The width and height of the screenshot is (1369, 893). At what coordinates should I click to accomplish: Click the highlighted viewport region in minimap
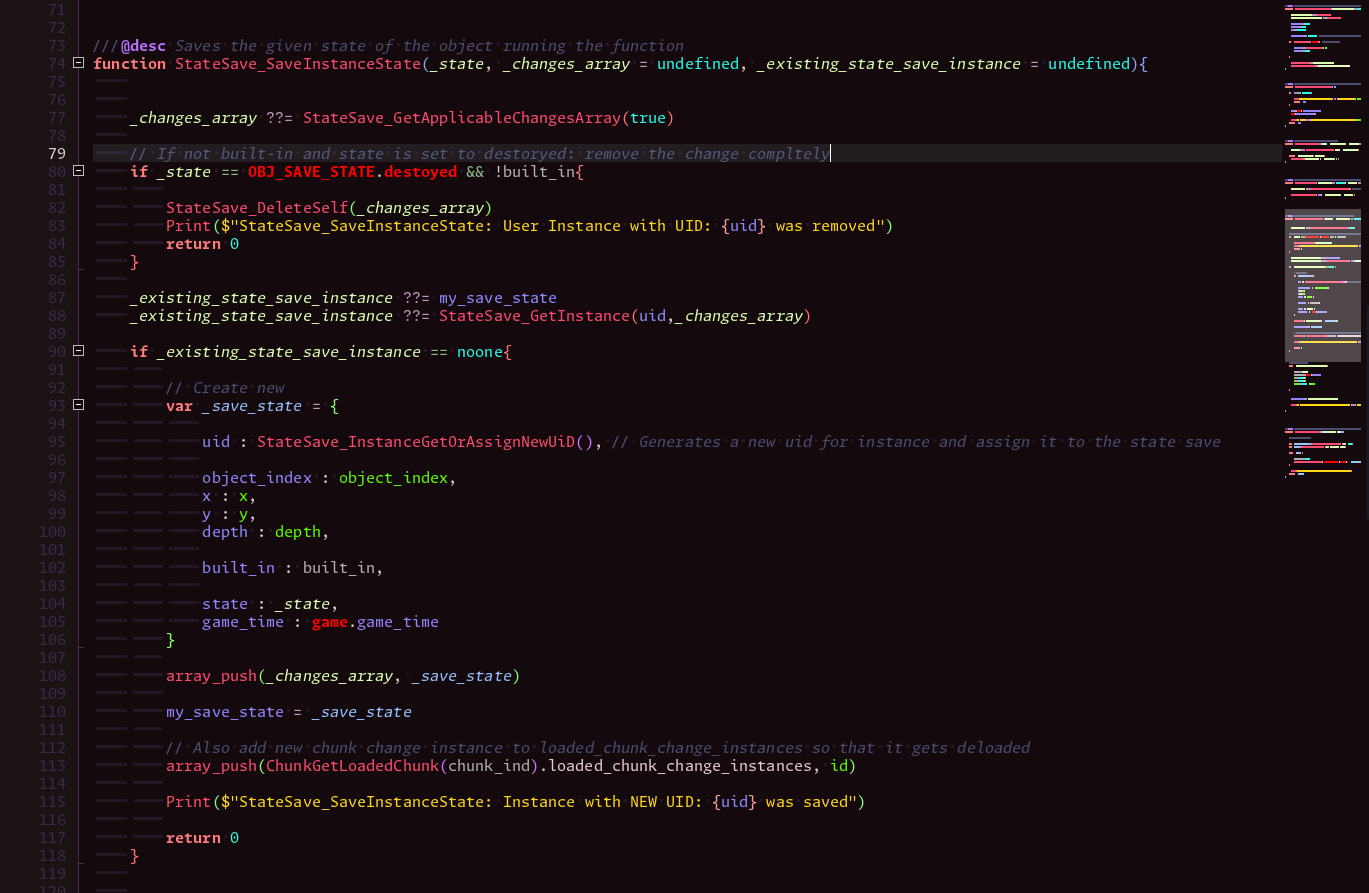click(1322, 285)
